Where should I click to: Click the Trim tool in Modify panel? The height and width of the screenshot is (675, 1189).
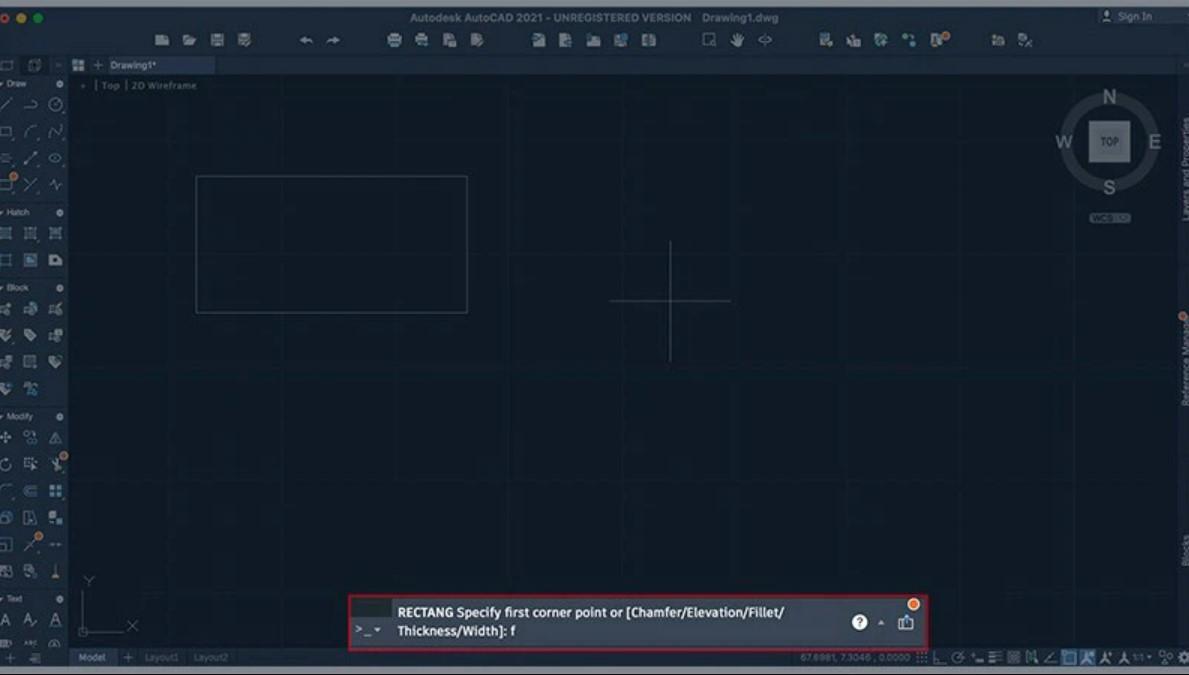click(x=55, y=464)
